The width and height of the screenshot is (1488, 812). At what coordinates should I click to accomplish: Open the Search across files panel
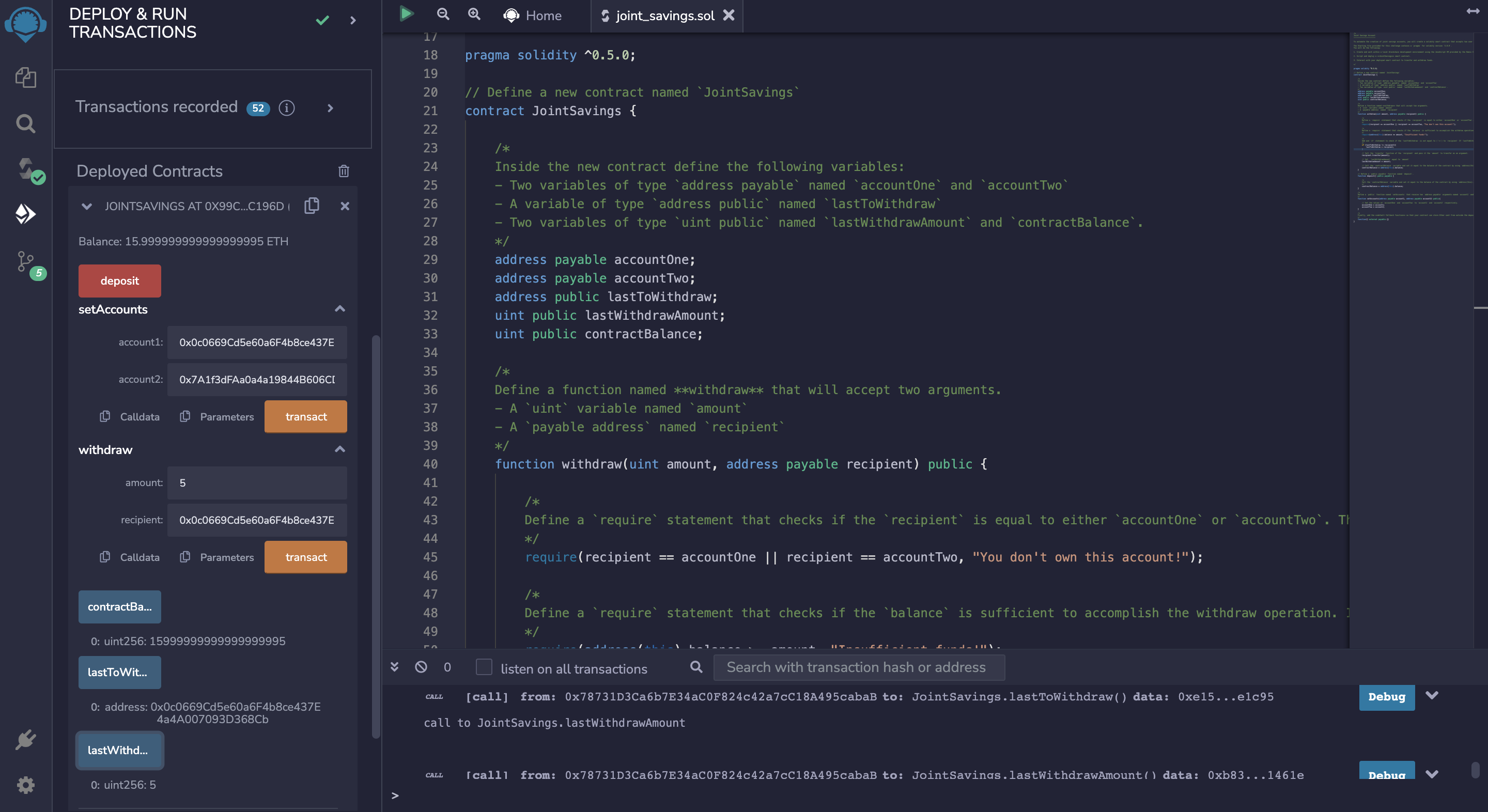click(x=26, y=123)
